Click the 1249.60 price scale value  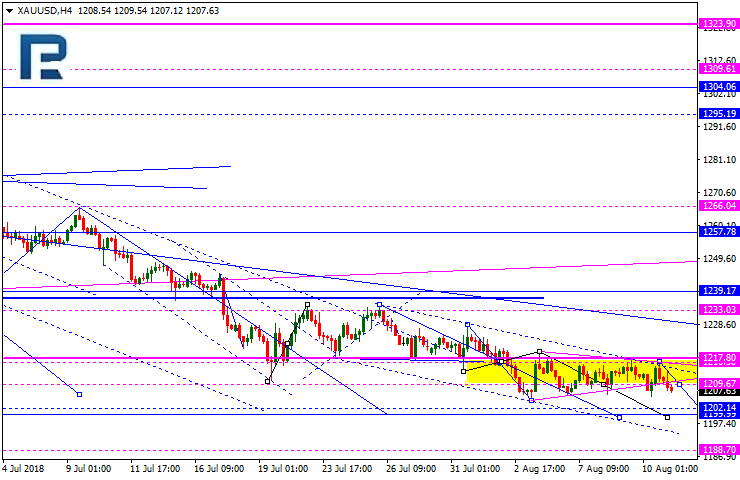[719, 259]
